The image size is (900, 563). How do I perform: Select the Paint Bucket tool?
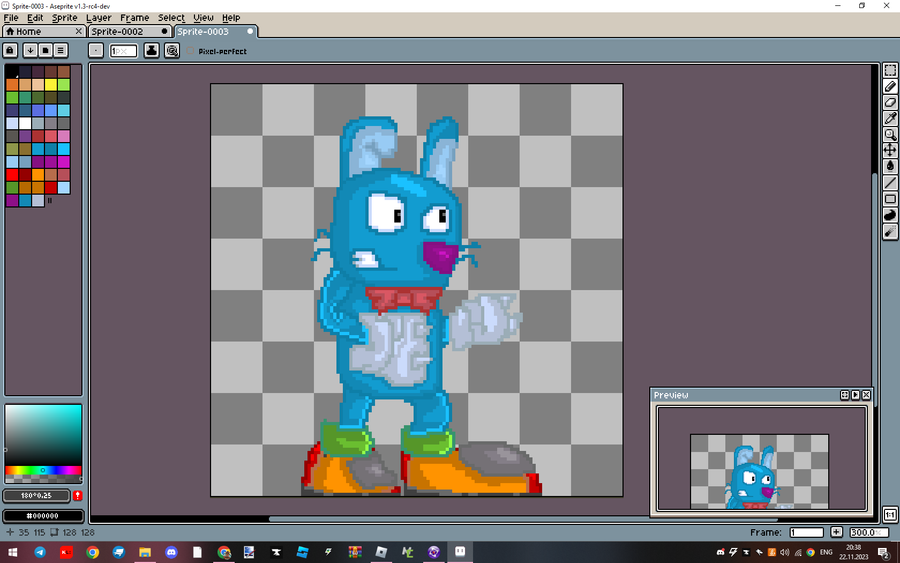(x=890, y=166)
